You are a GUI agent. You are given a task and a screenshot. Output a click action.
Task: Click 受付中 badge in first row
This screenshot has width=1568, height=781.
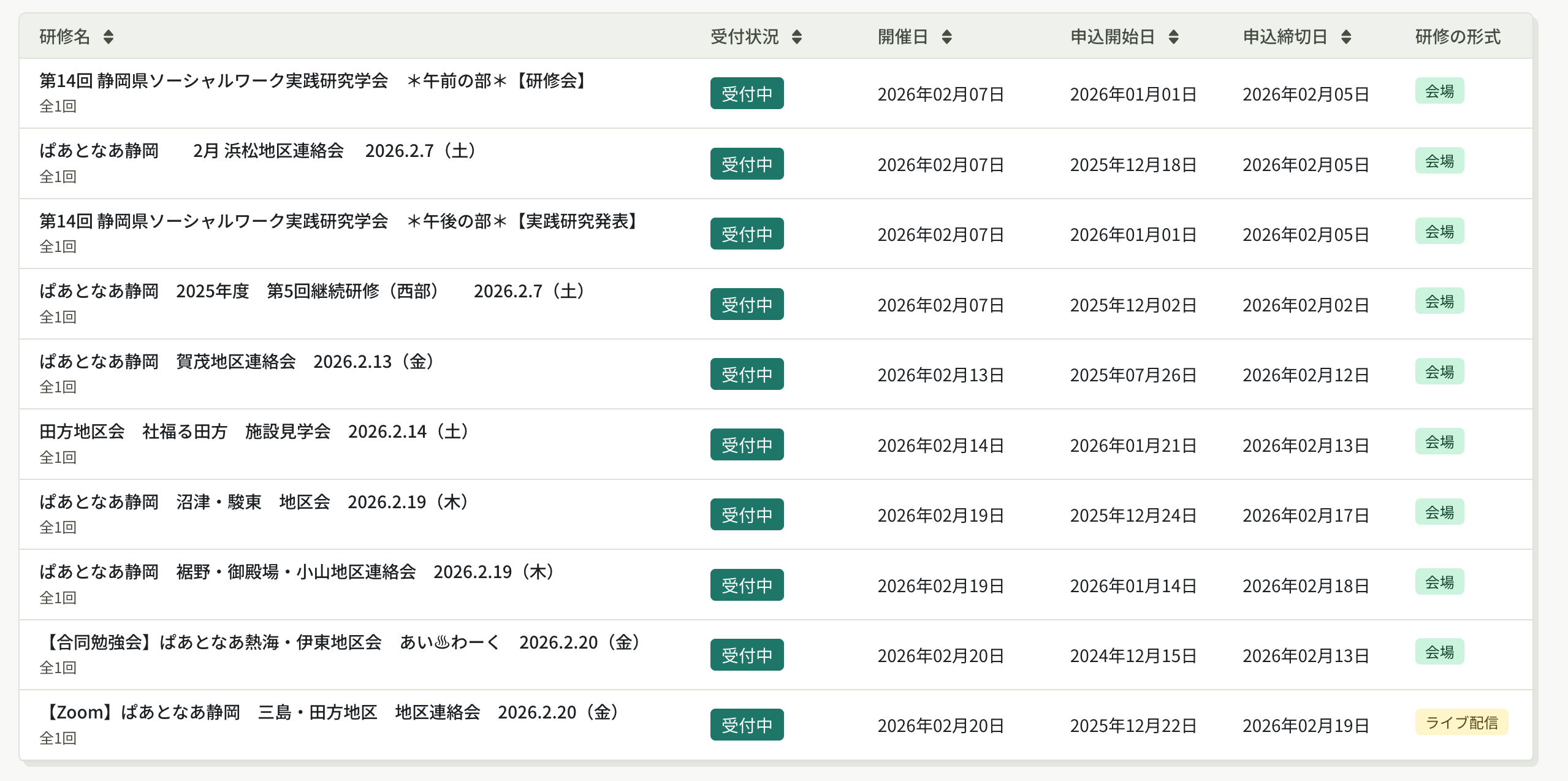(747, 94)
